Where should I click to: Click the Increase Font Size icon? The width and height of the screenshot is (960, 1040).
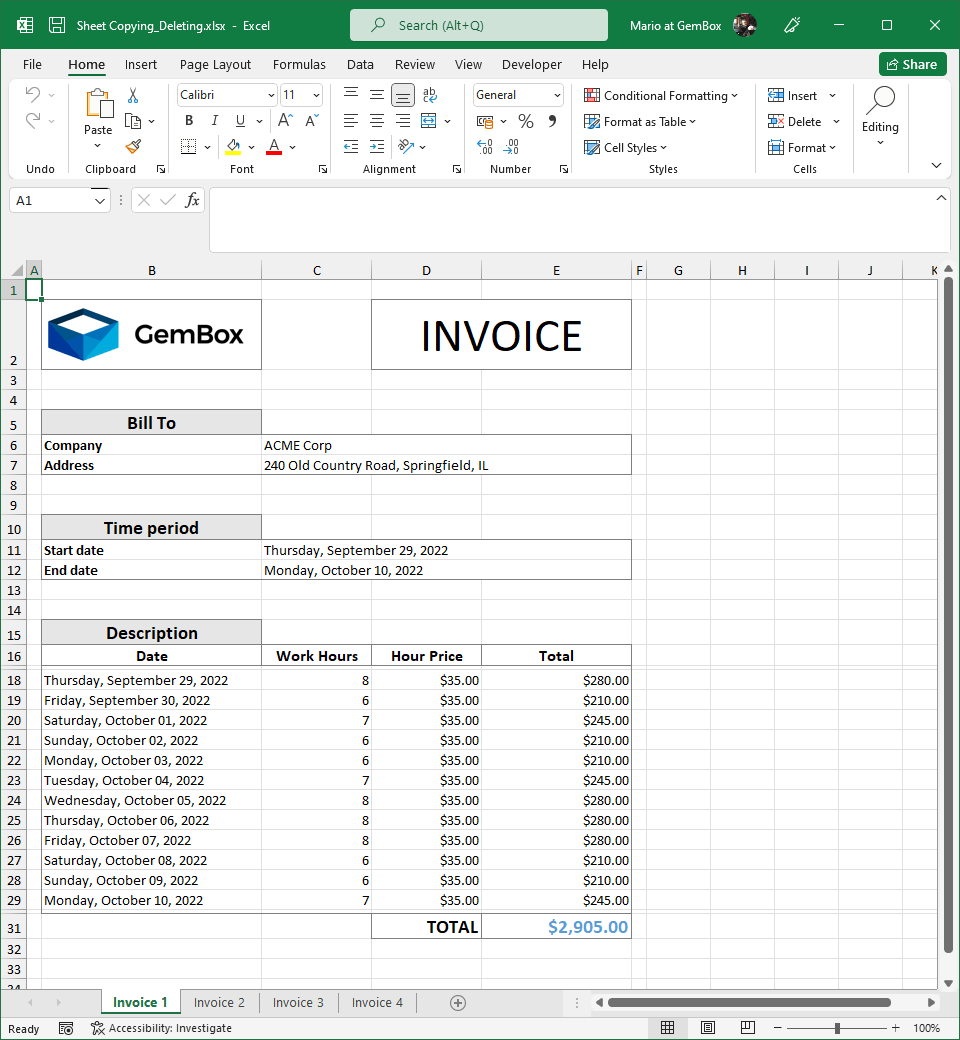285,121
